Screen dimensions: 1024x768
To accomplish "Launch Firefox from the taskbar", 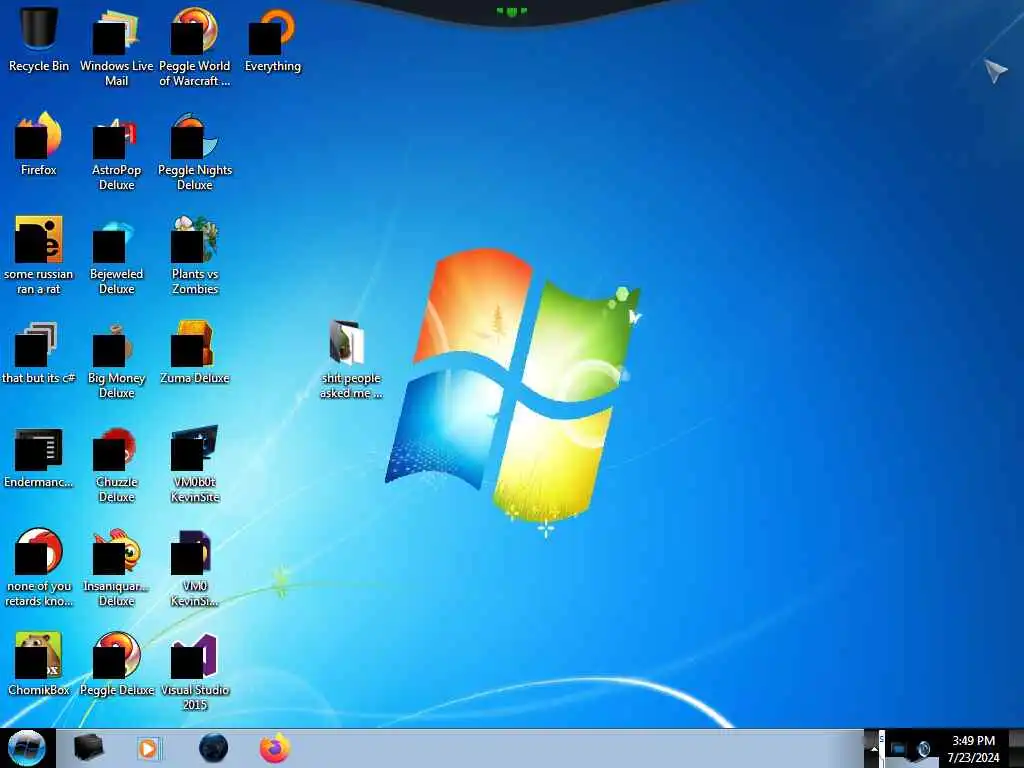I will pyautogui.click(x=275, y=748).
